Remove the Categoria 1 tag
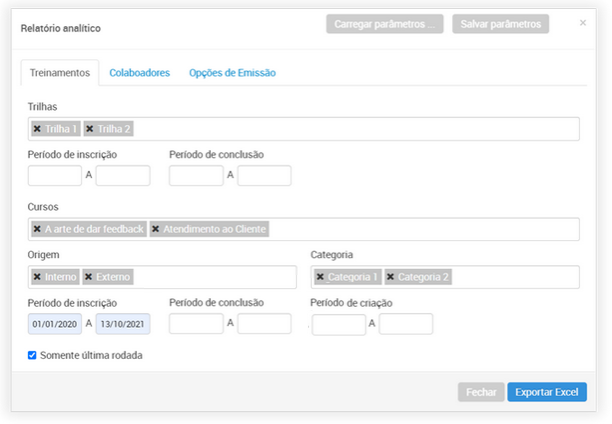This screenshot has width=612, height=424. pos(320,277)
